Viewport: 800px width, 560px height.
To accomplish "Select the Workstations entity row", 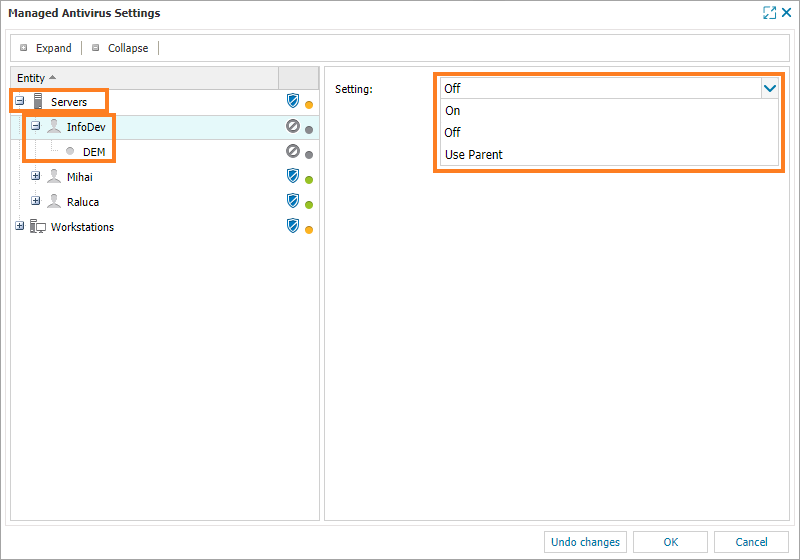I will 165,227.
